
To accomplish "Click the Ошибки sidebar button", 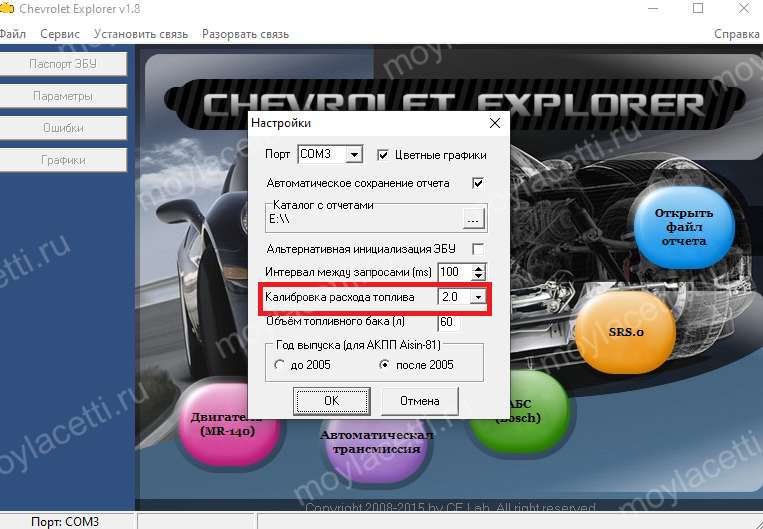I will pos(63,128).
